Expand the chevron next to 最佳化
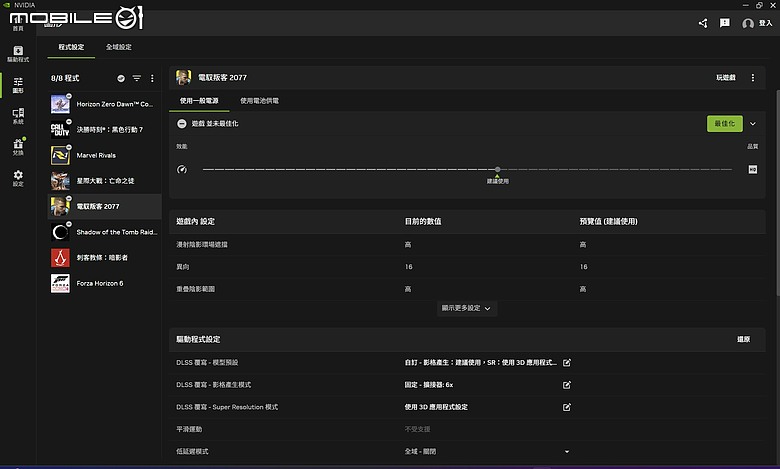The image size is (780, 469). coord(753,124)
